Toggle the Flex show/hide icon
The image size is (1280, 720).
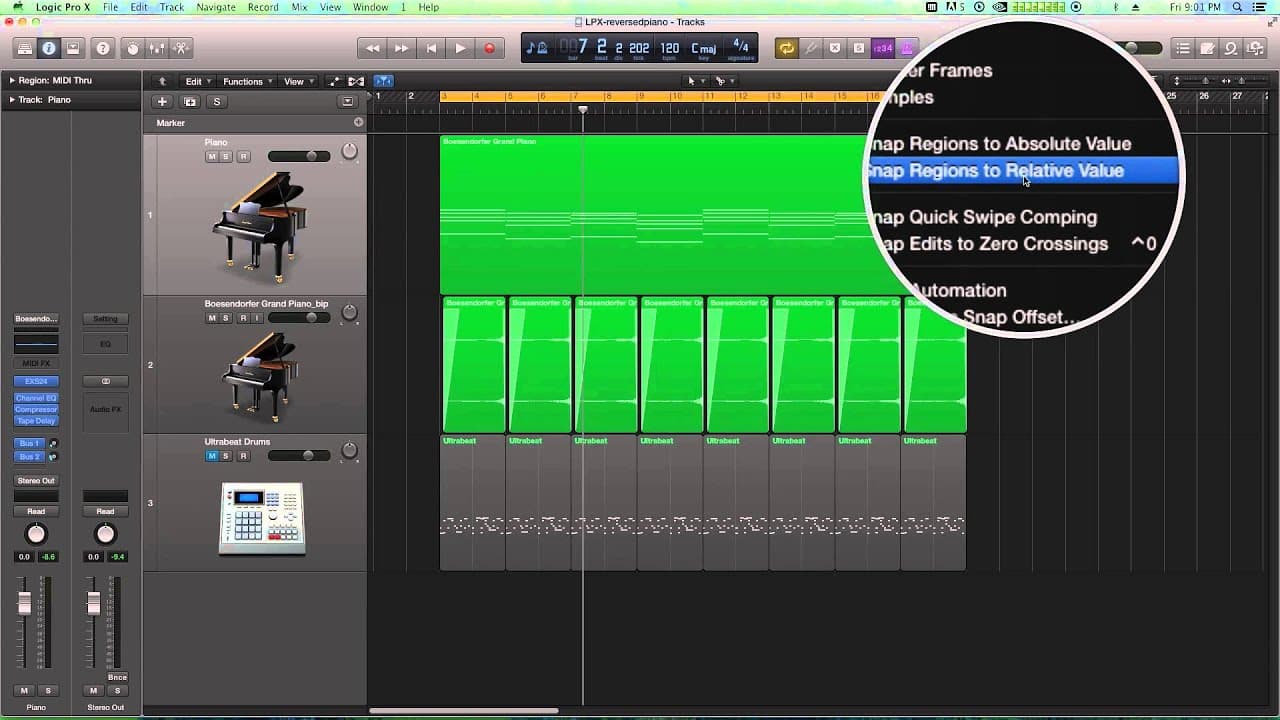coord(356,81)
